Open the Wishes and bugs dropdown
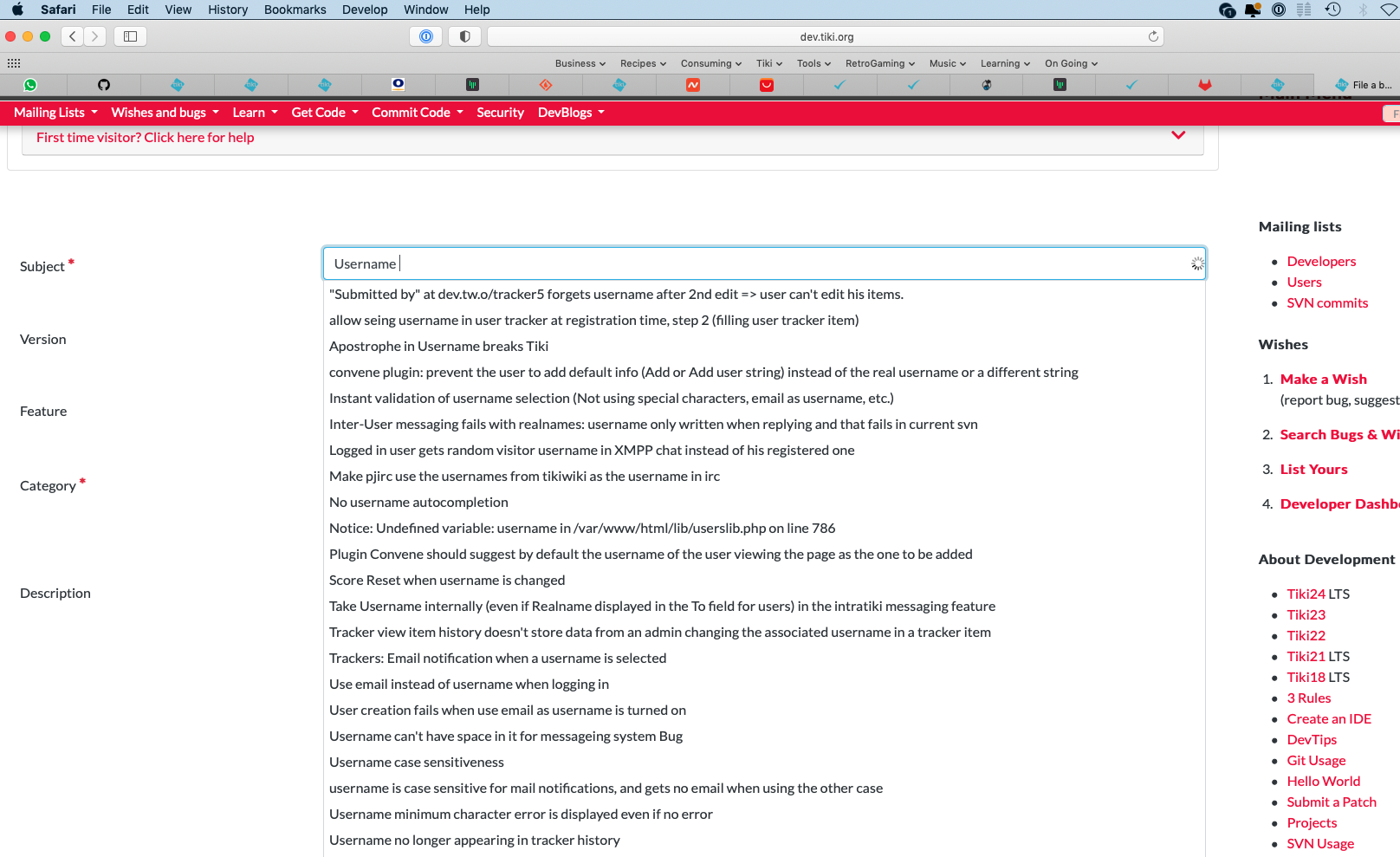Image resolution: width=1400 pixels, height=857 pixels. click(x=165, y=113)
